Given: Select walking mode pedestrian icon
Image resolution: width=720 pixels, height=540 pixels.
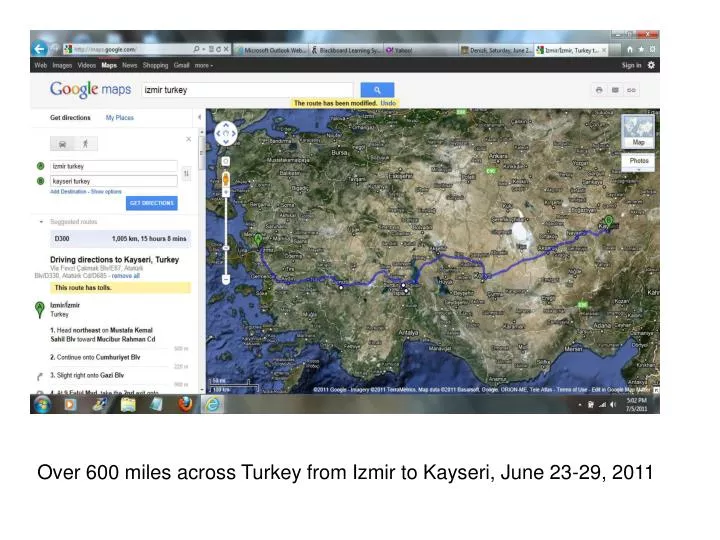Looking at the screenshot, I should tap(85, 144).
